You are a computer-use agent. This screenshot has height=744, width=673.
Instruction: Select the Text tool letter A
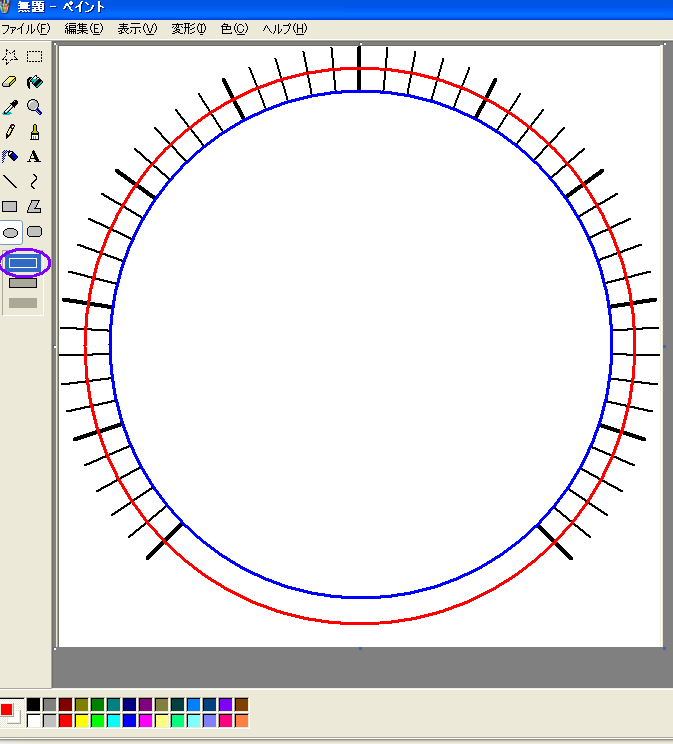(34, 156)
